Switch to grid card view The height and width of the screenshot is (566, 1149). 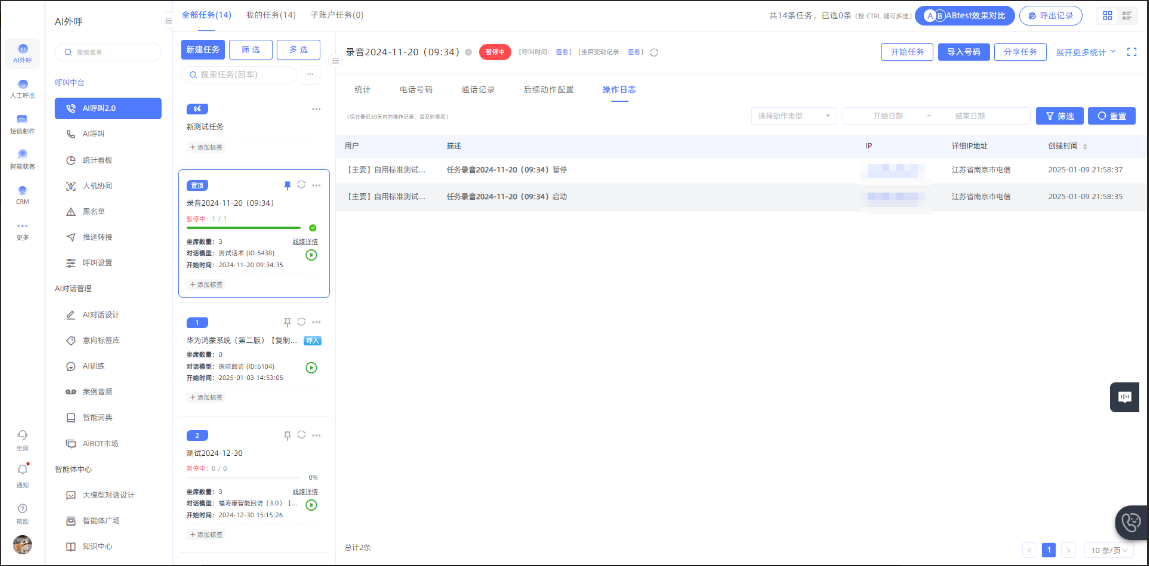tap(1107, 16)
